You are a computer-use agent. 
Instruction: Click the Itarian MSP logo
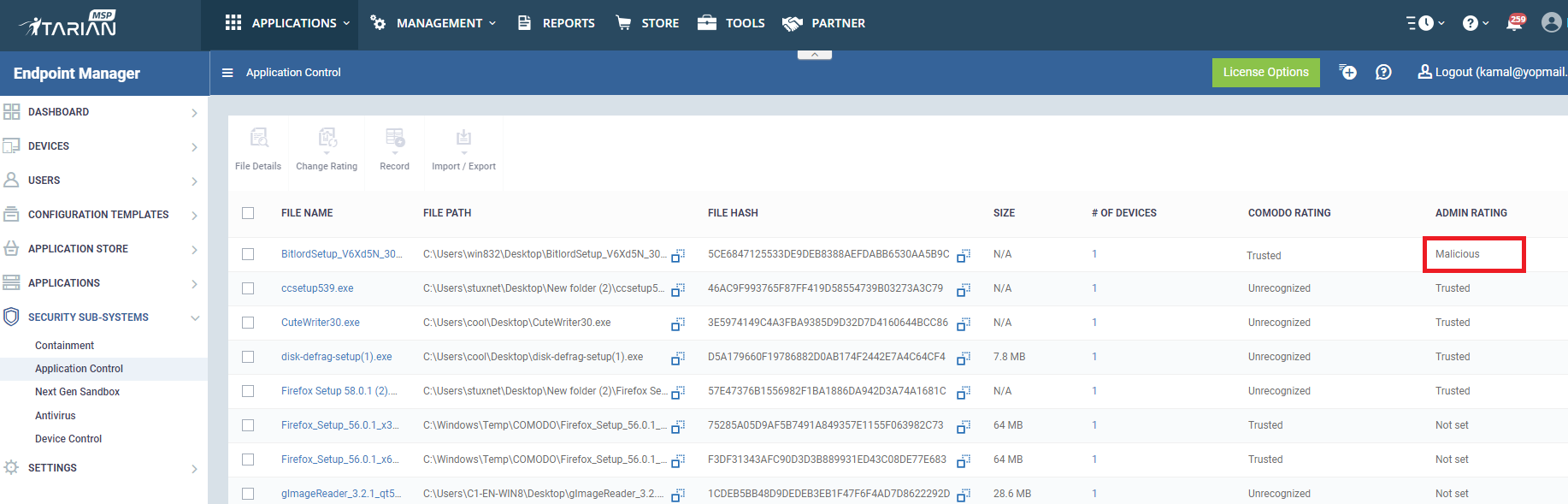68,24
